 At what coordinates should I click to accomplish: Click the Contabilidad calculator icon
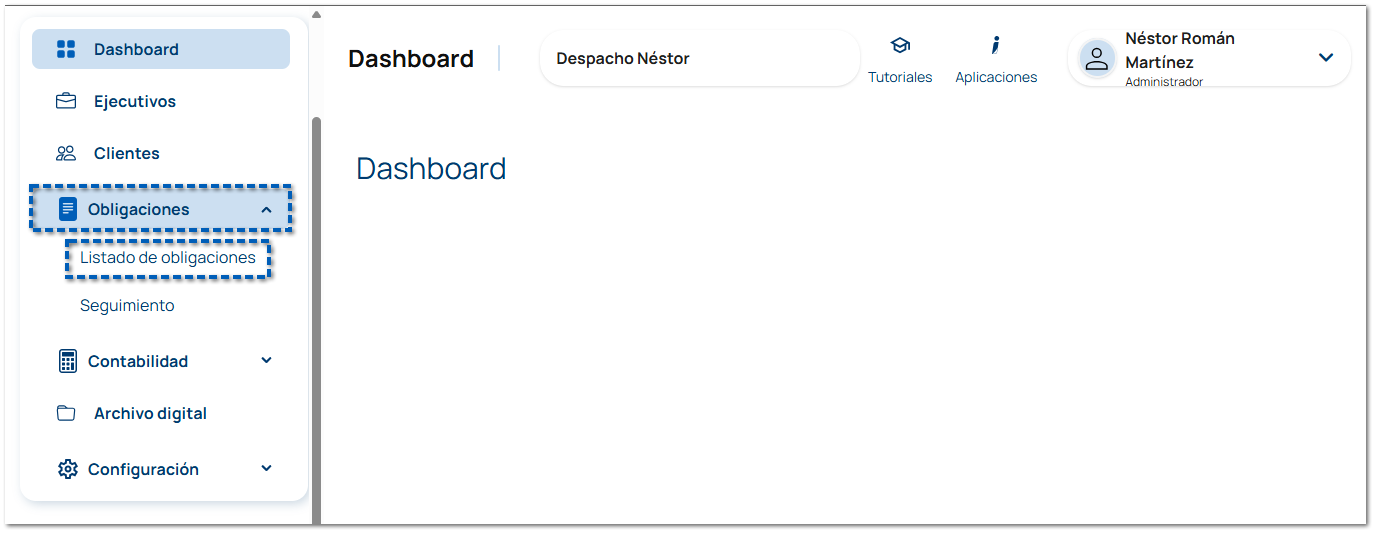tap(68, 361)
